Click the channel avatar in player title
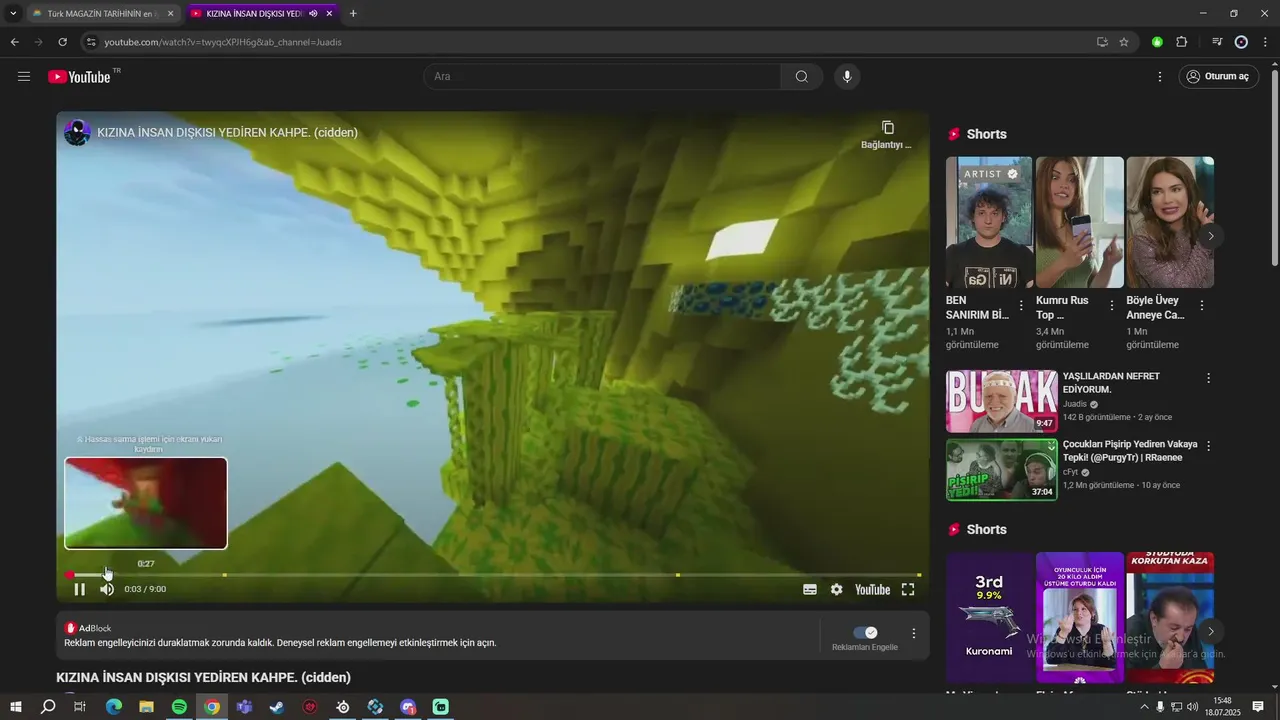This screenshot has height=720, width=1280. (77, 132)
